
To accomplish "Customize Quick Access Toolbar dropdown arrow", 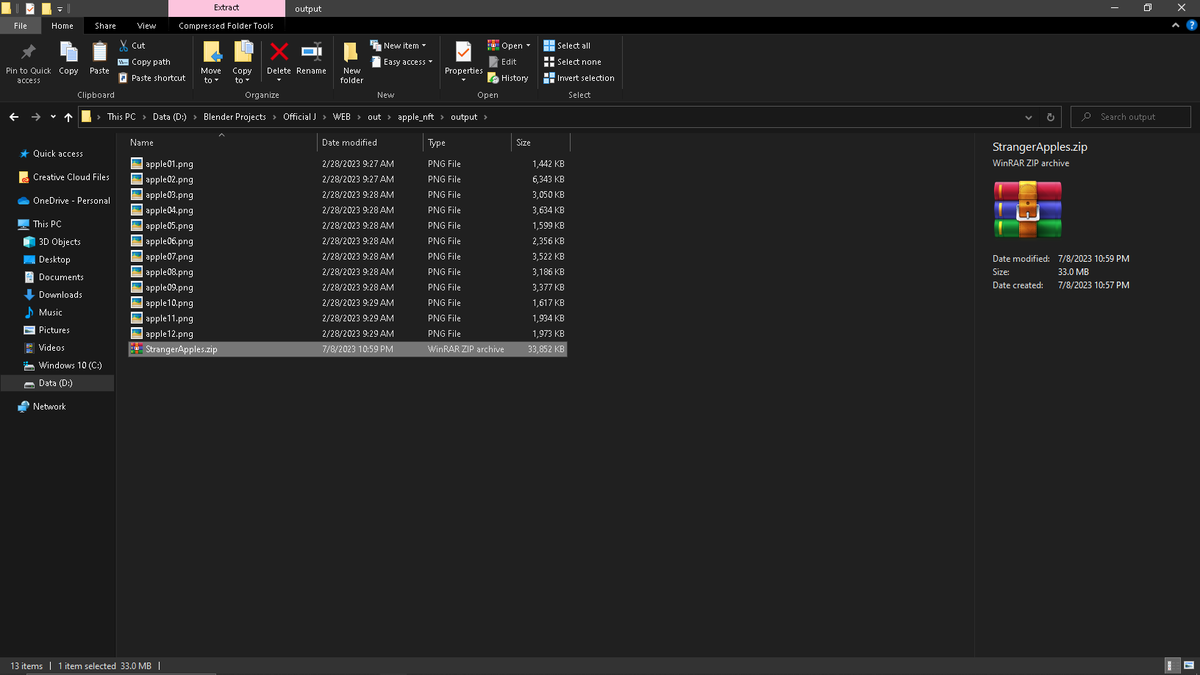I will 59,9.
